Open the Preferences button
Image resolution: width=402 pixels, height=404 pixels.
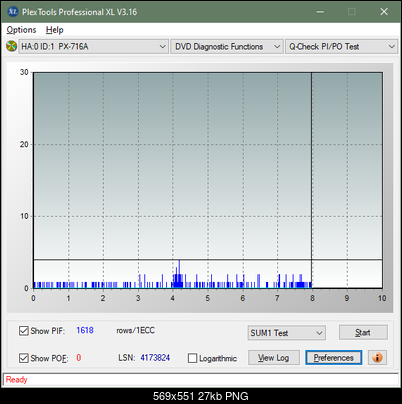333,358
